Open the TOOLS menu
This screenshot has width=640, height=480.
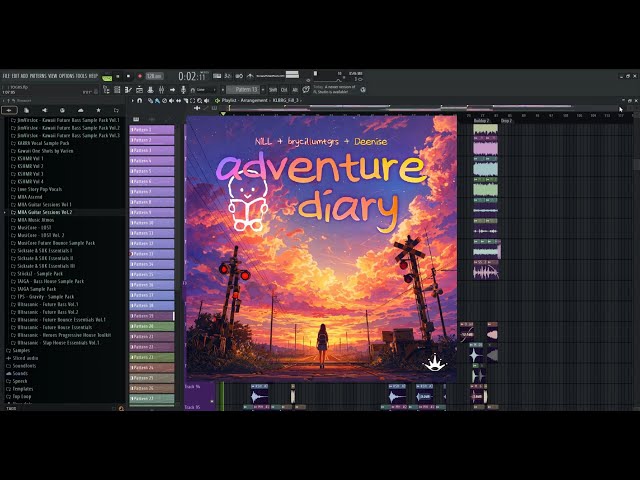point(82,76)
